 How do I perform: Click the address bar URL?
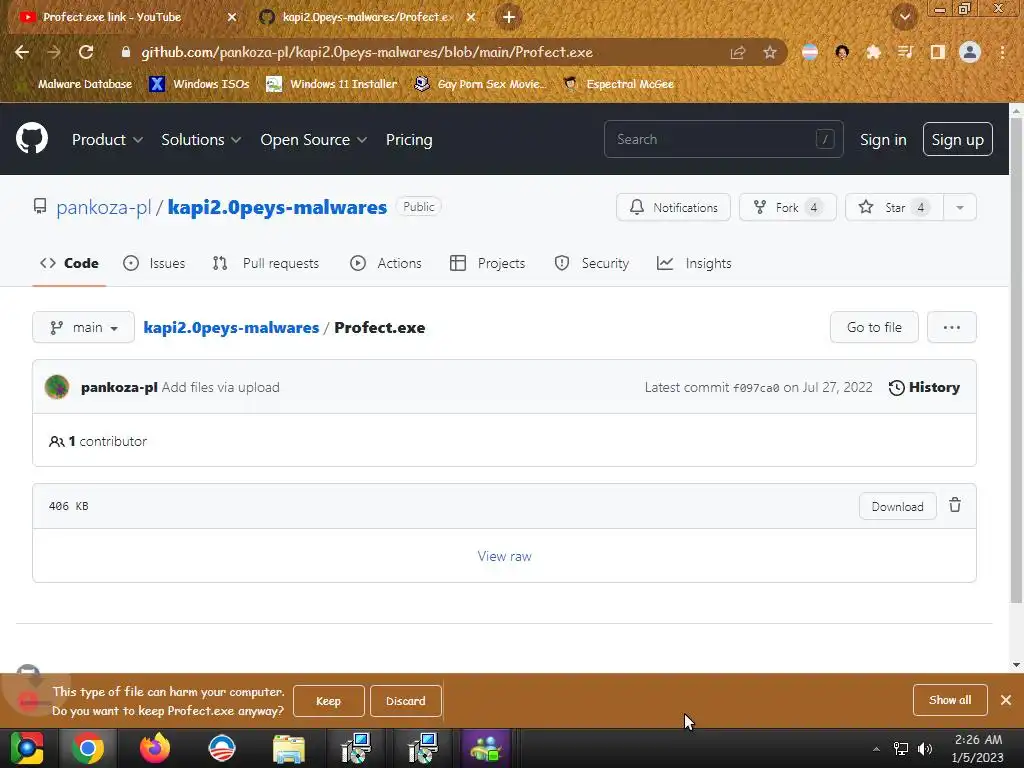pyautogui.click(x=367, y=52)
